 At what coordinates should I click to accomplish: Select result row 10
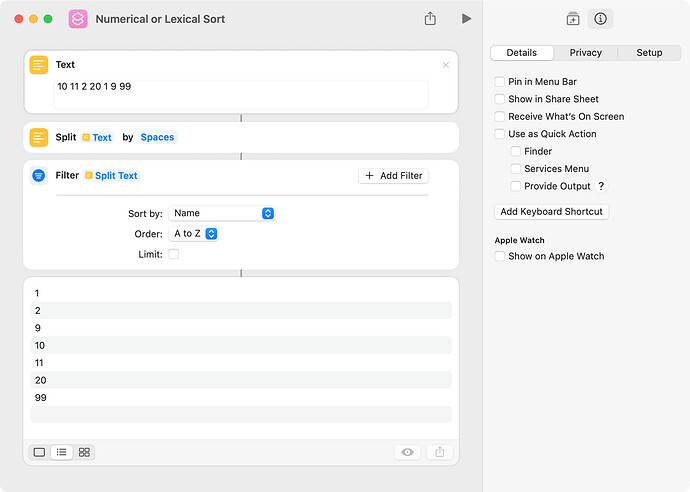[x=241, y=345]
